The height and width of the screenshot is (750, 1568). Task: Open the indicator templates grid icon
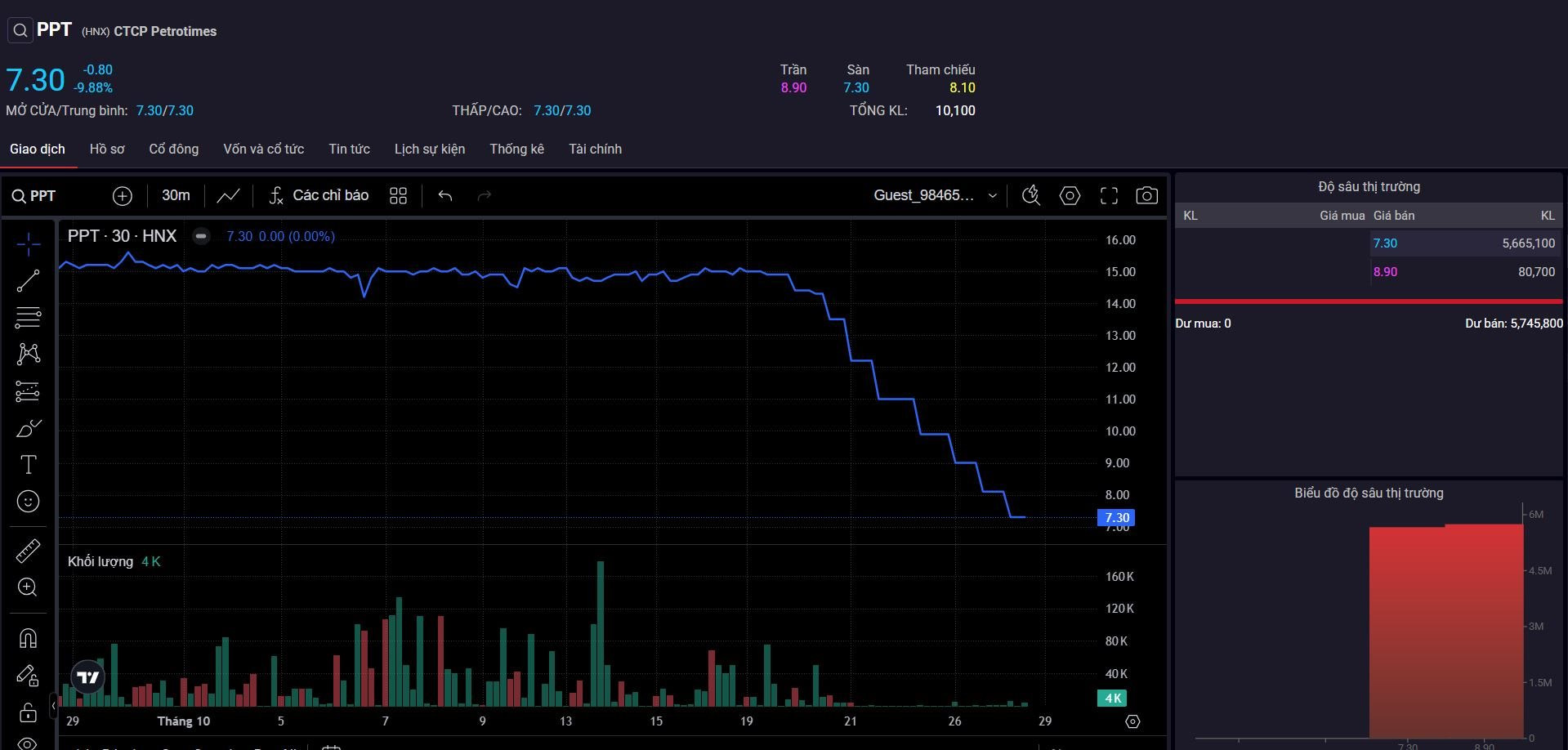(x=398, y=196)
